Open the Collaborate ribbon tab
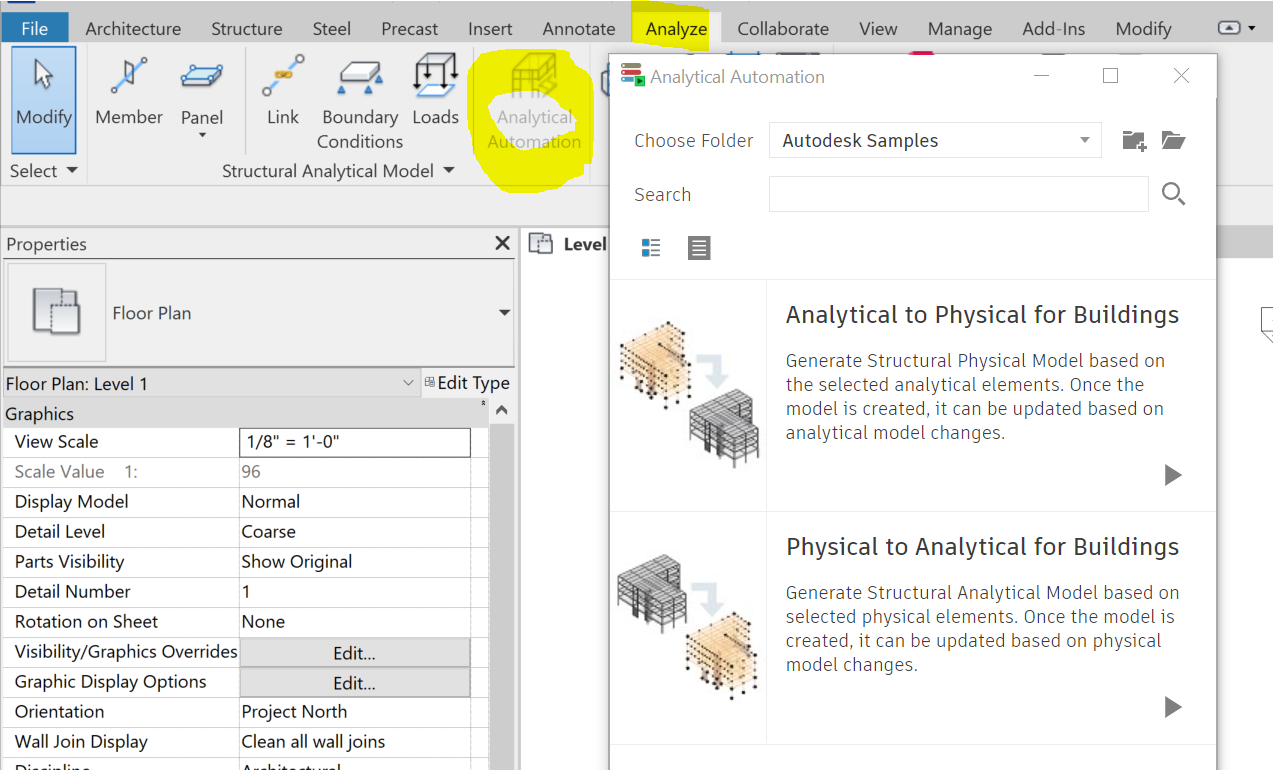Screen dimensions: 1273x770 click(782, 28)
